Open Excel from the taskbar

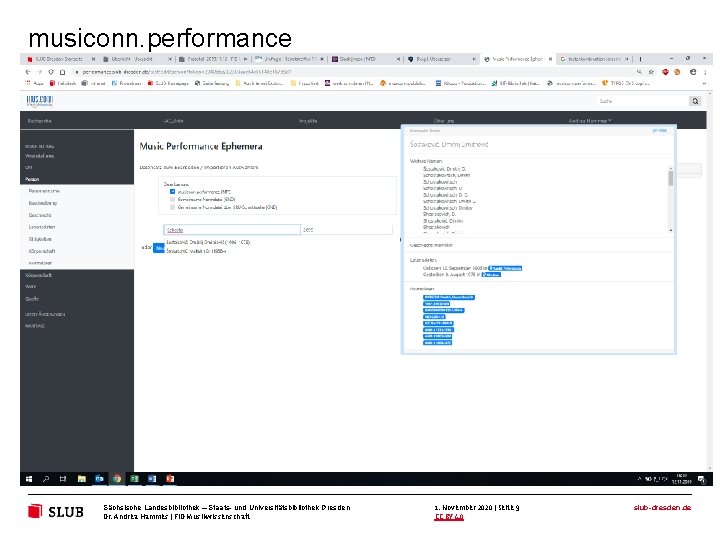135,479
